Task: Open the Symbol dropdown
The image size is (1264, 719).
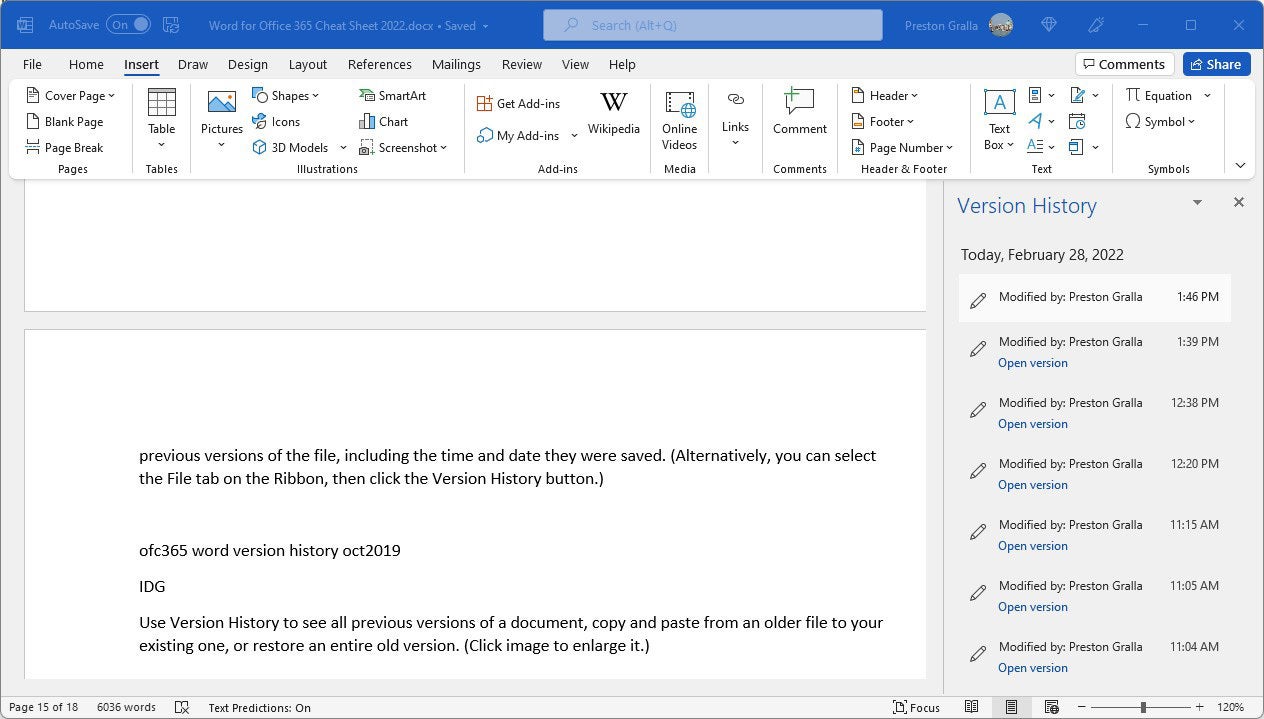Action: click(1160, 122)
